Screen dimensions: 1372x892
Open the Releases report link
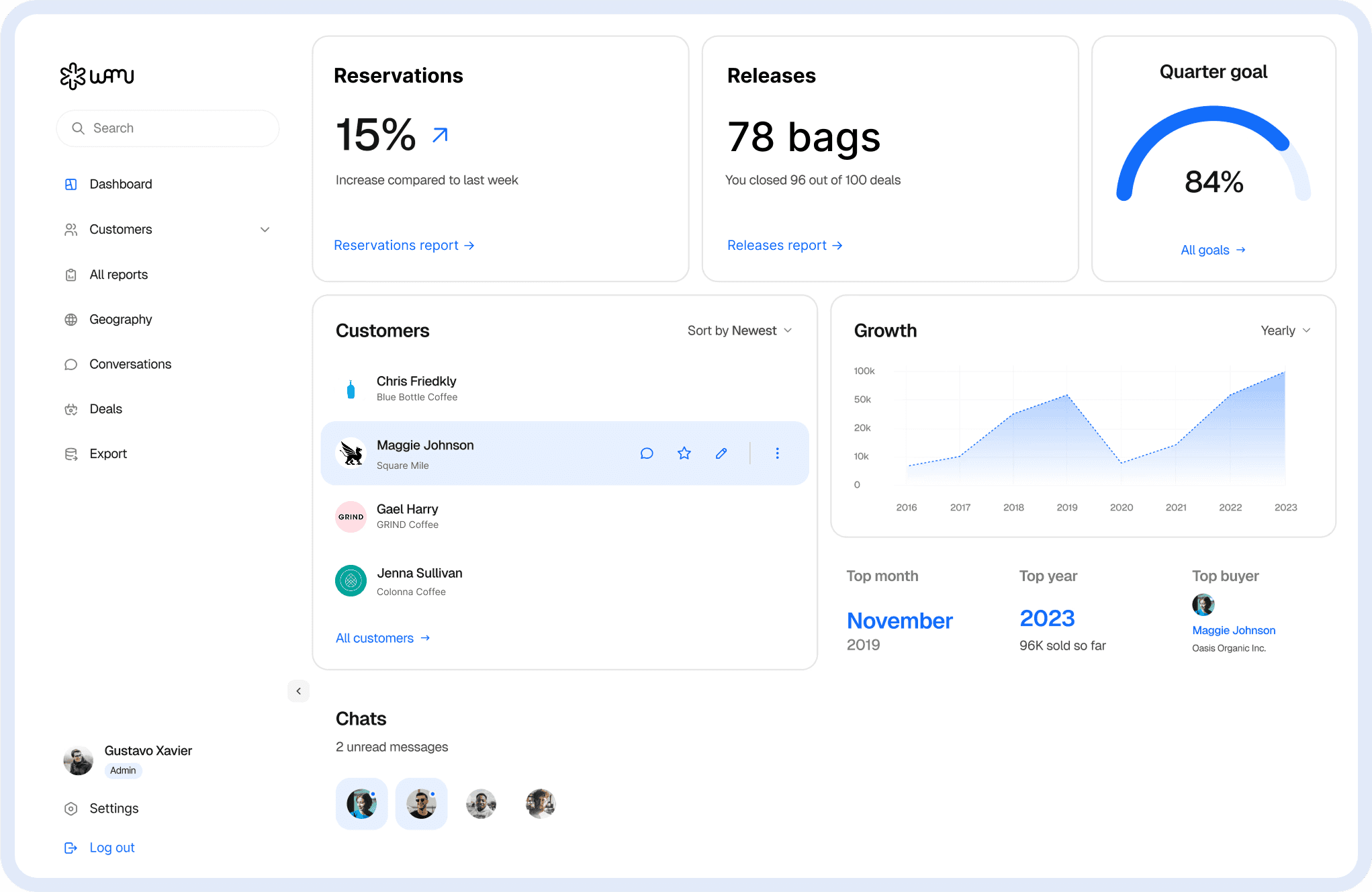[784, 245]
